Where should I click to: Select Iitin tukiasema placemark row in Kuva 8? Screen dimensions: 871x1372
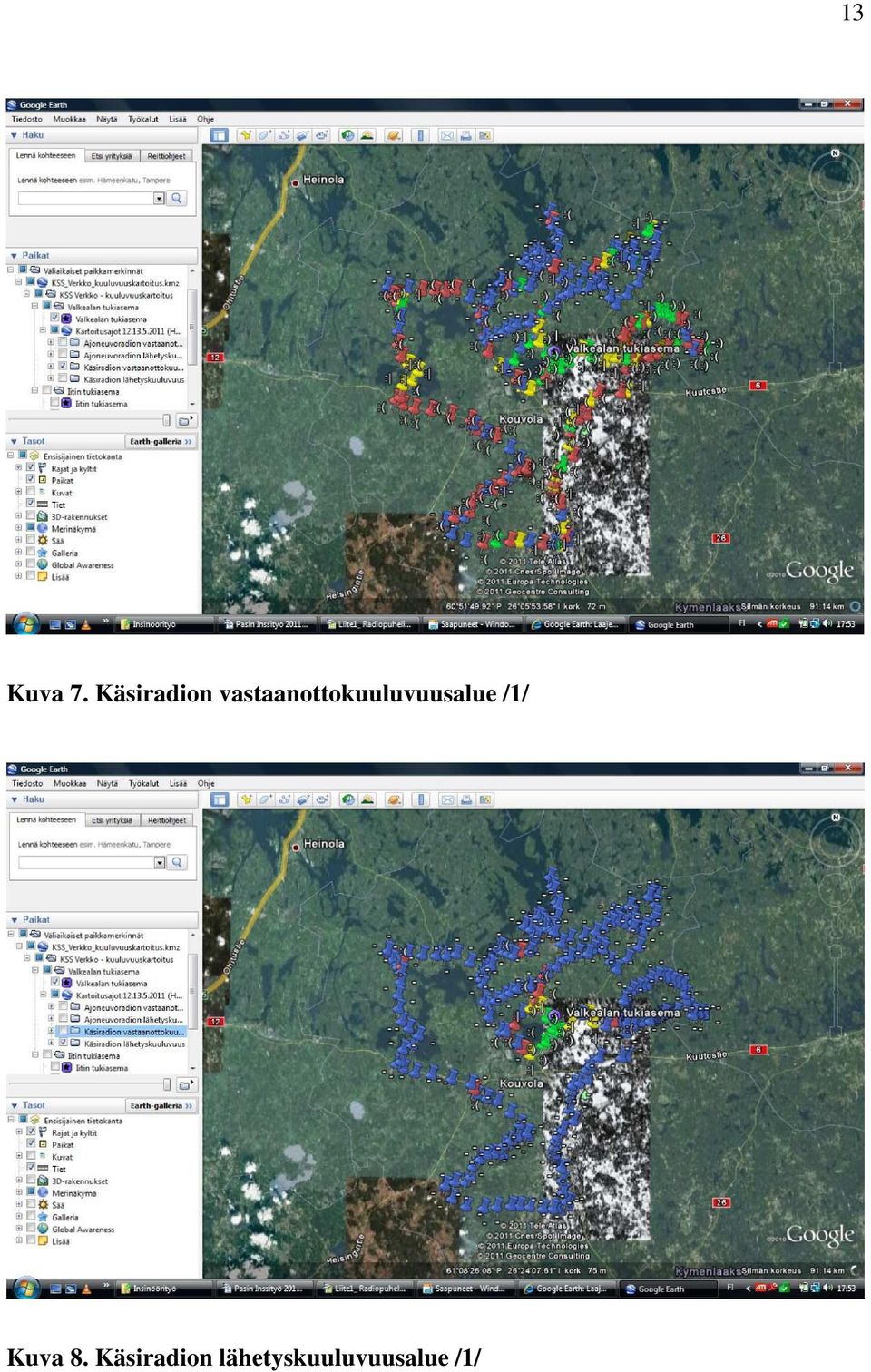101,1068
